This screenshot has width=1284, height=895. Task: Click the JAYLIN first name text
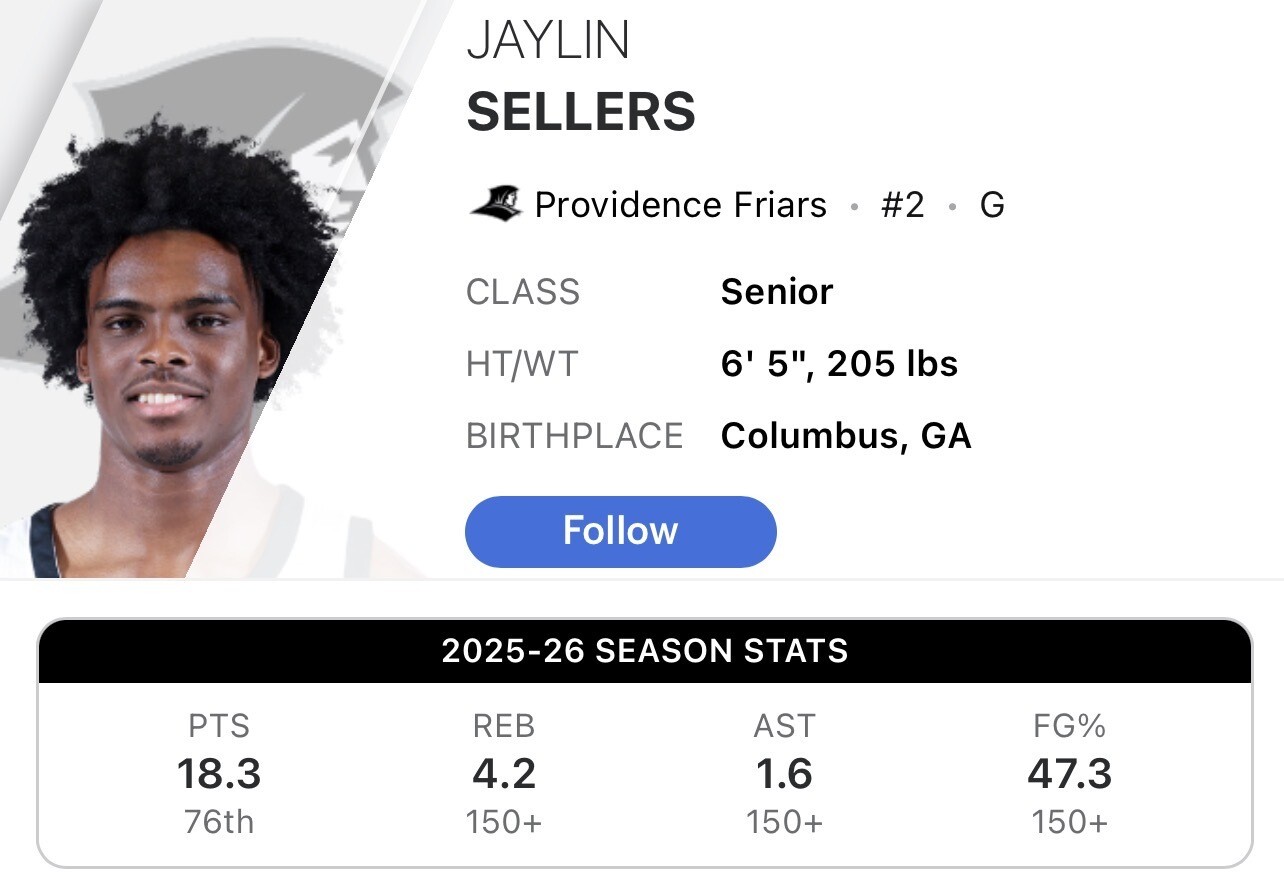[x=548, y=40]
